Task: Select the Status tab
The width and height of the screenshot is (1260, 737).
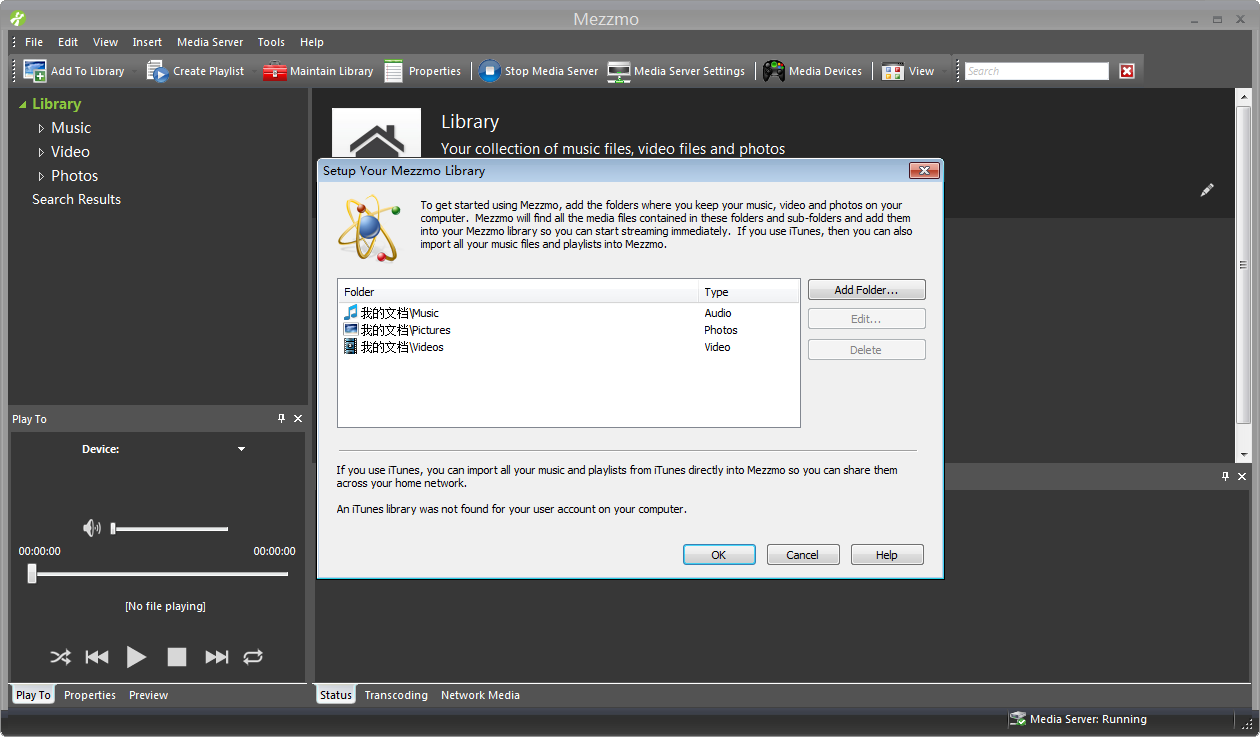Action: 336,695
